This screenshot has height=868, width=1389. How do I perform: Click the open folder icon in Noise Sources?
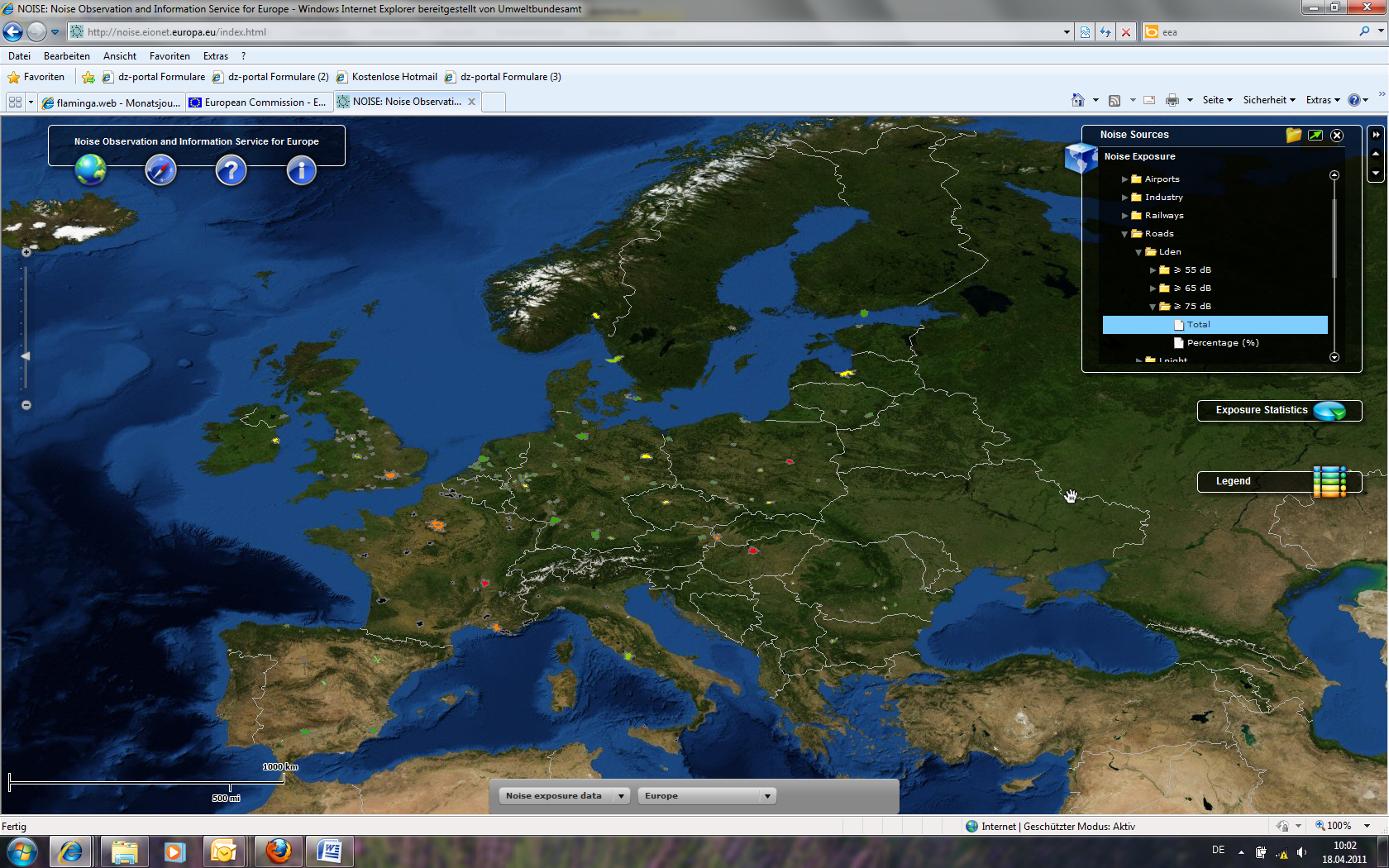[x=1294, y=135]
